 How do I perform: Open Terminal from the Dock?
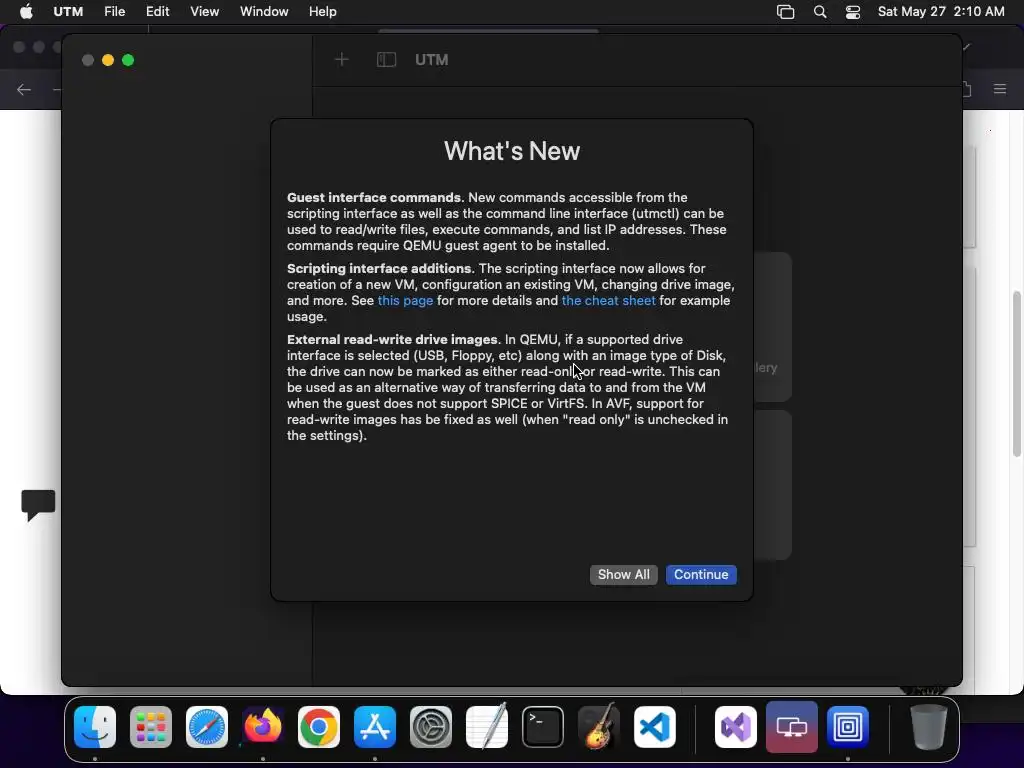(543, 727)
